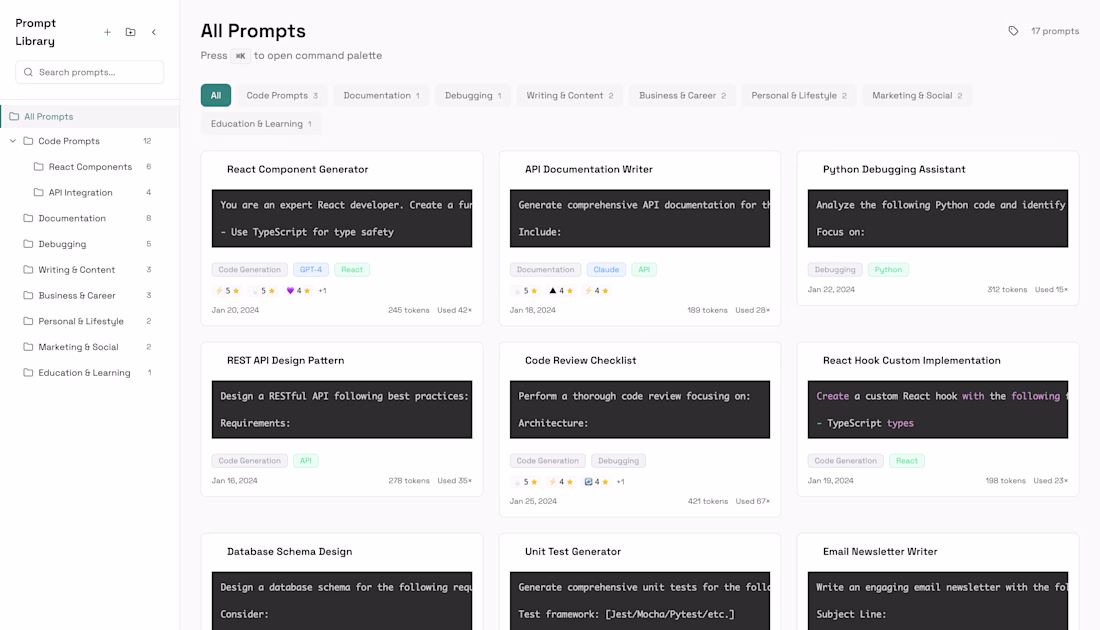Show the +1 extra ratings on Code Review Checklist
Screen dimensions: 1100x630
click(620, 482)
